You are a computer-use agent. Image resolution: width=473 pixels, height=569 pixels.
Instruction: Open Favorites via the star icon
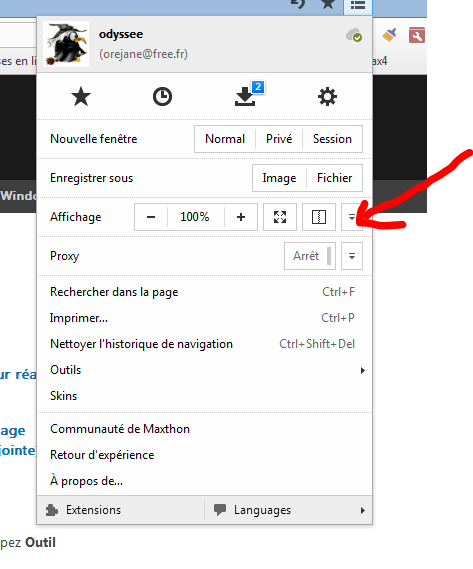[x=81, y=97]
